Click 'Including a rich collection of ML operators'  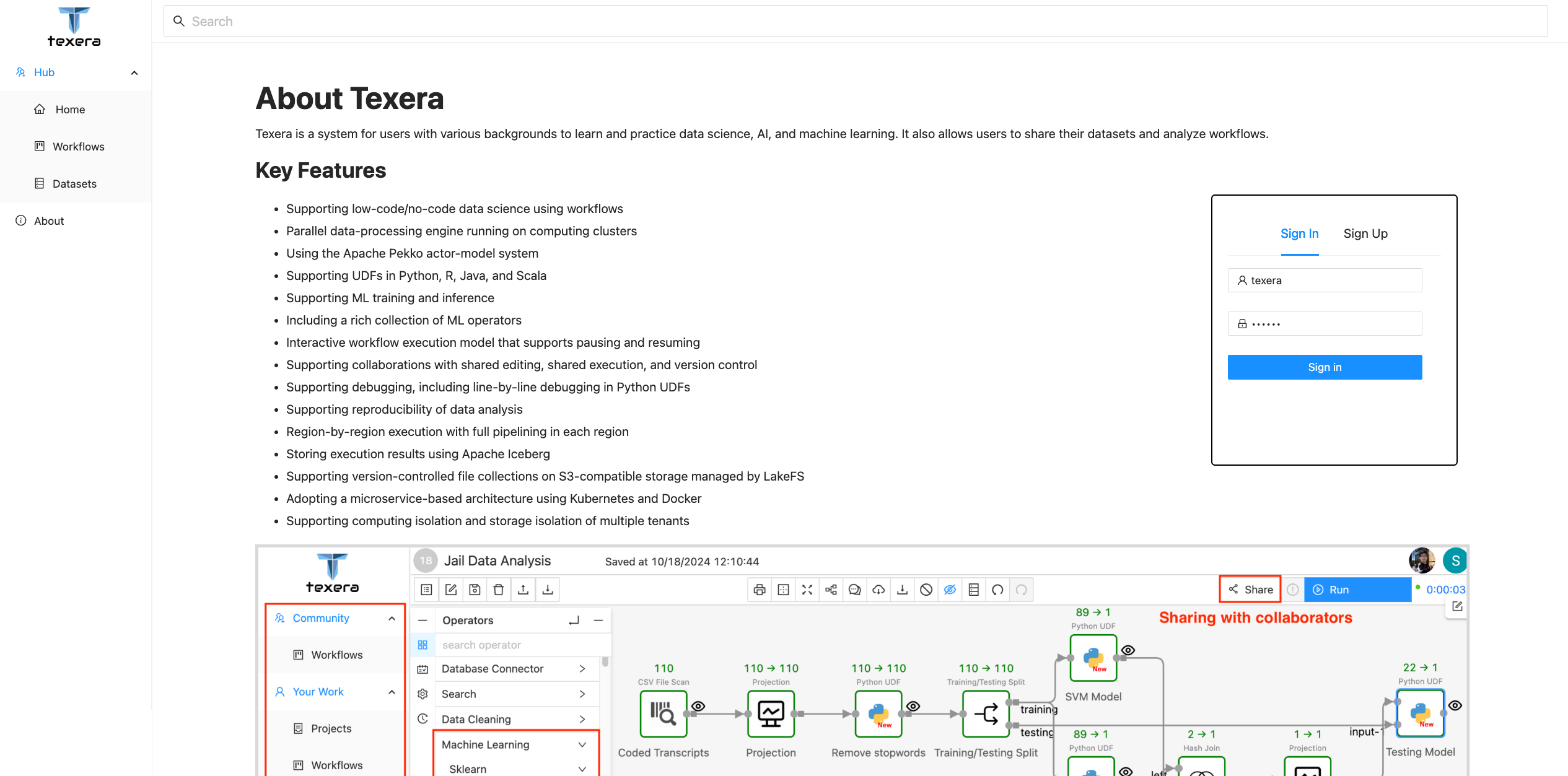pyautogui.click(x=403, y=320)
